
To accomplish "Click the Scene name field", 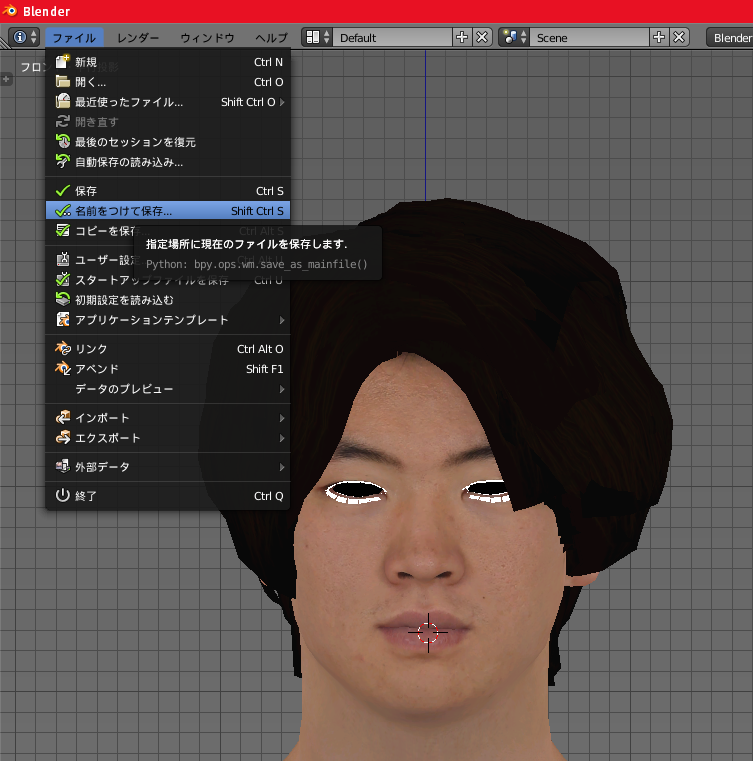I will click(590, 37).
